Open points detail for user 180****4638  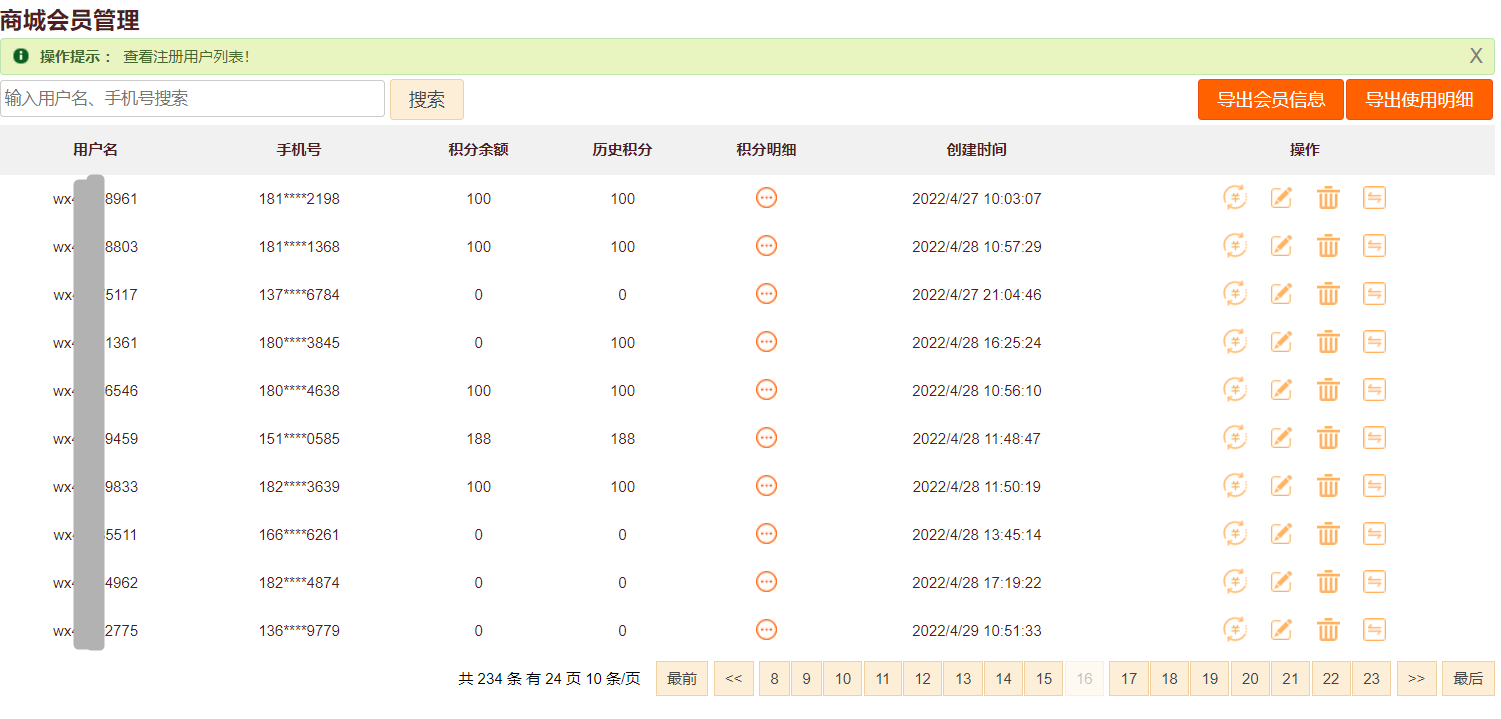click(x=766, y=389)
